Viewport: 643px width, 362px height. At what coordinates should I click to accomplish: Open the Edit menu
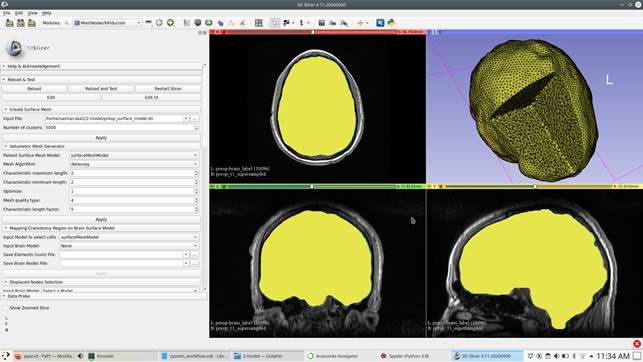(19, 13)
